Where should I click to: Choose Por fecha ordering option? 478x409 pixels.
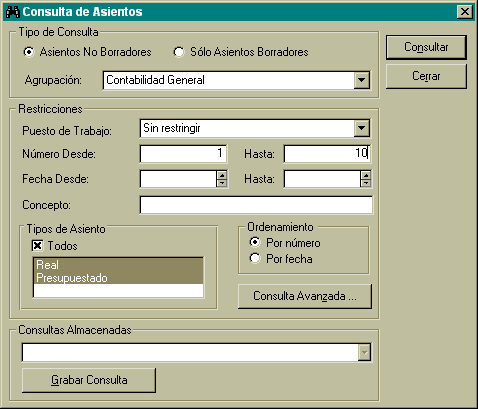(255, 258)
